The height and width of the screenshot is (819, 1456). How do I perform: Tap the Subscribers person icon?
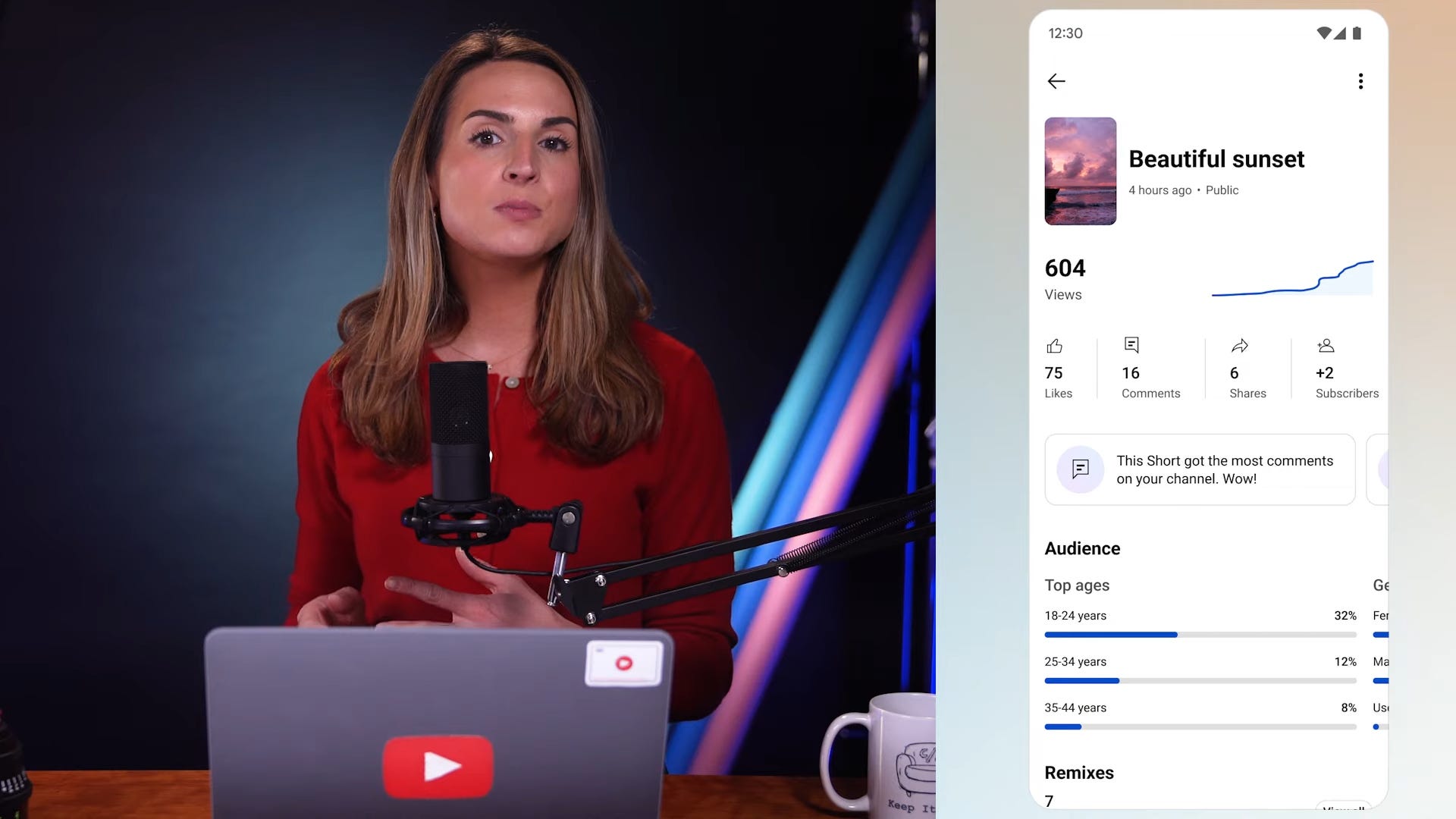click(x=1326, y=346)
